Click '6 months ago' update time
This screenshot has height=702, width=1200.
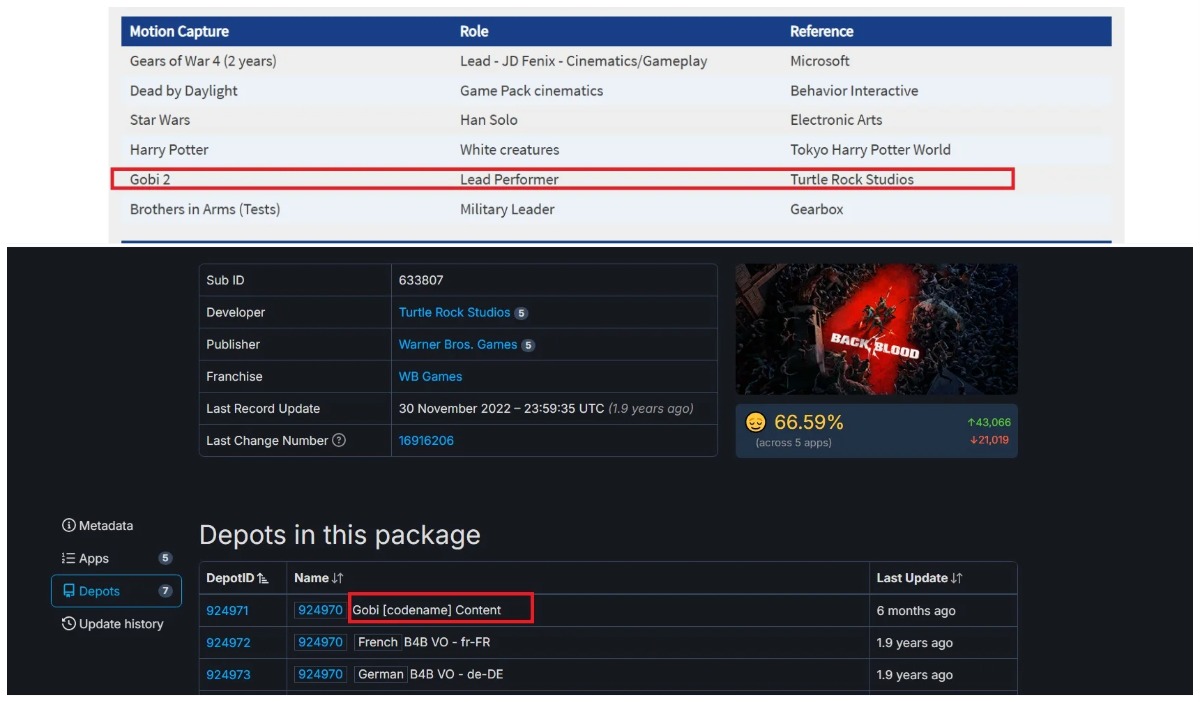click(916, 611)
